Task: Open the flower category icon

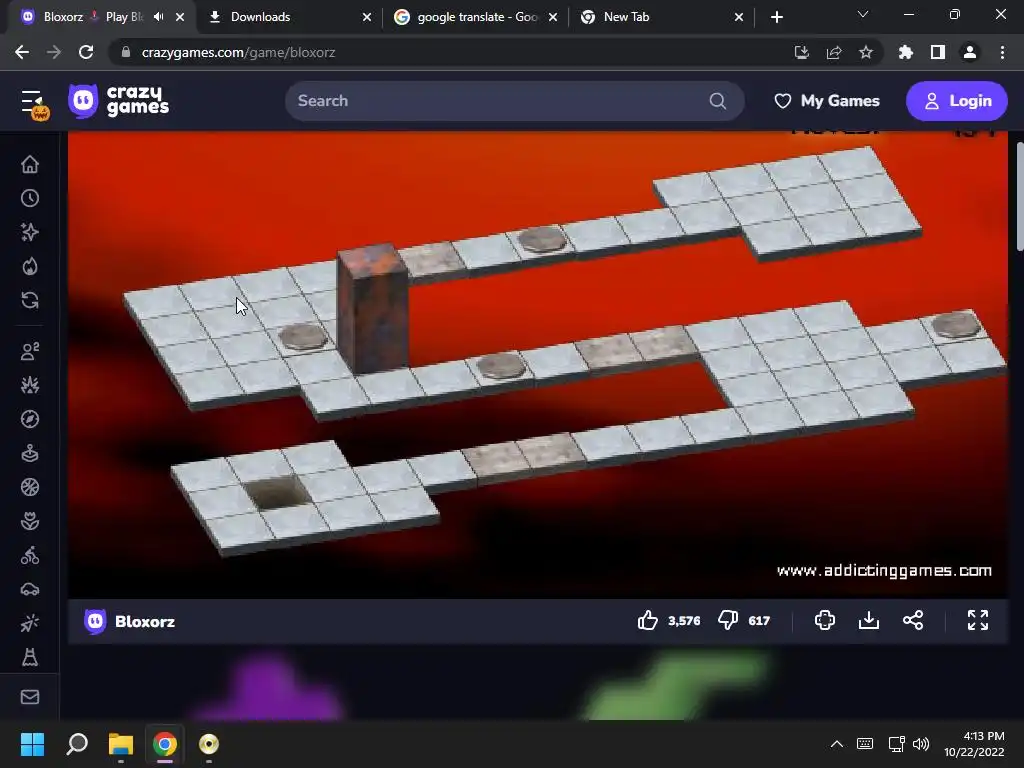Action: pos(30,521)
